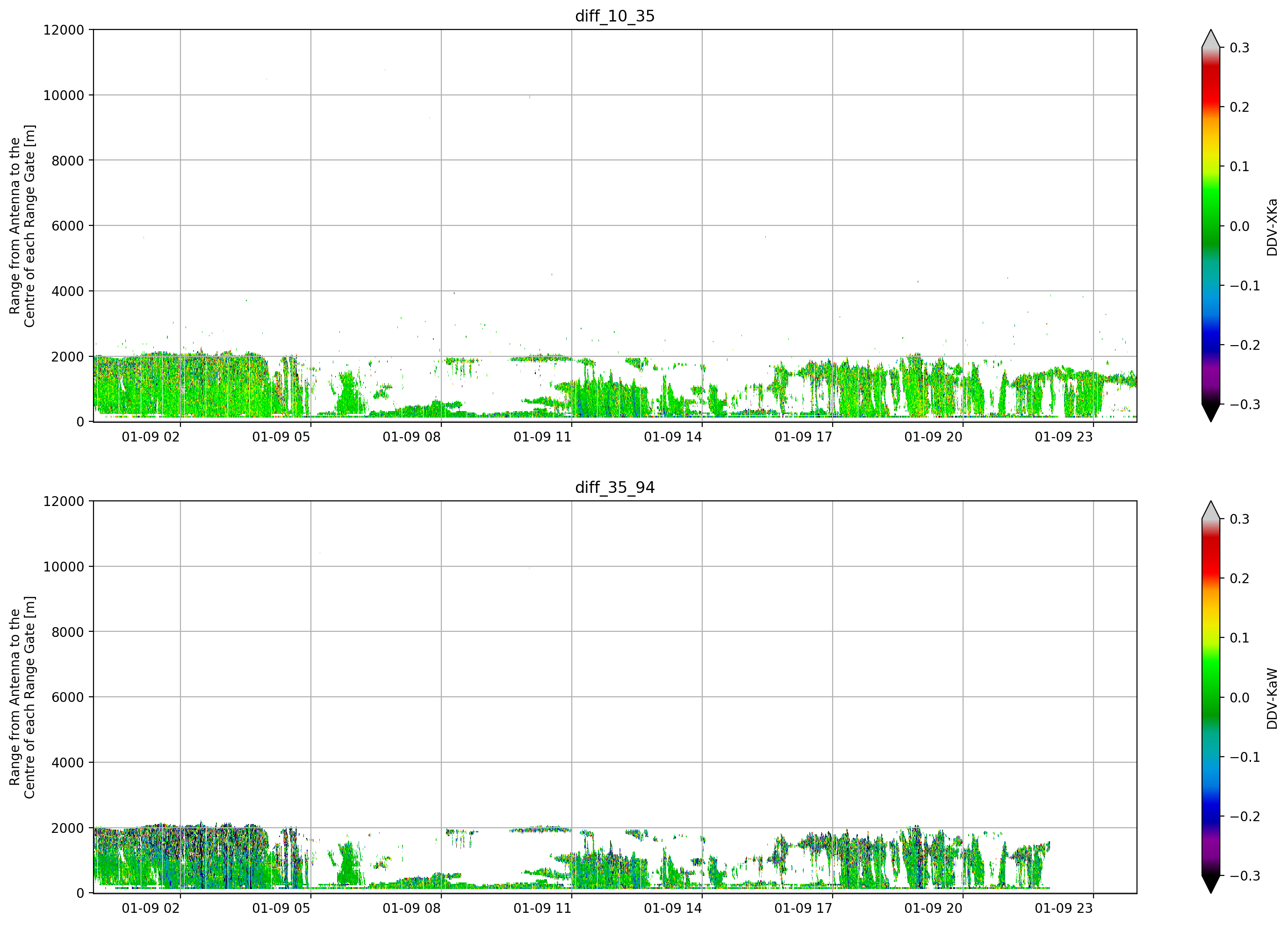1288x925 pixels.
Task: Click the 0.1 tick on the DDV-KaW colorbar
Action: pyautogui.click(x=1240, y=638)
